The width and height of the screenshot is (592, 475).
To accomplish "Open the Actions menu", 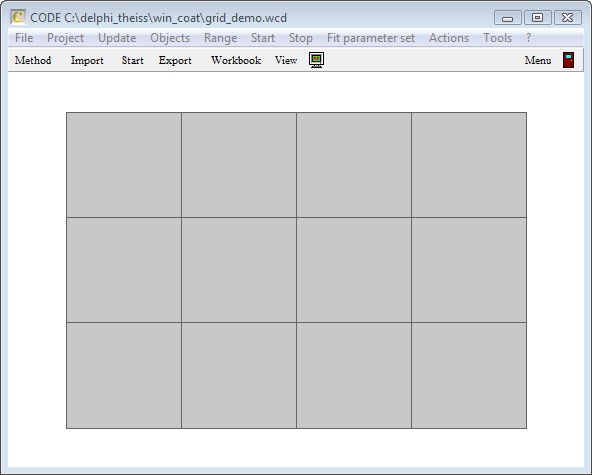I will [449, 38].
